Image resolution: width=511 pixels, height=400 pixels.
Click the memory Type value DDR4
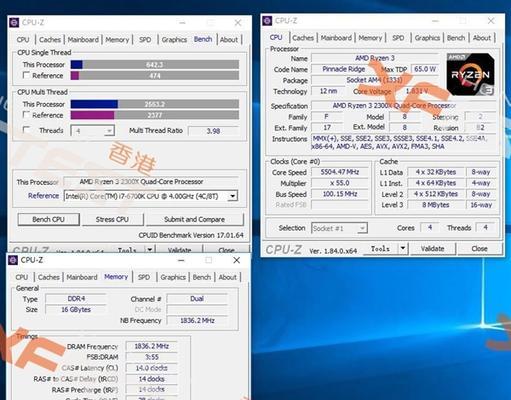[76, 299]
